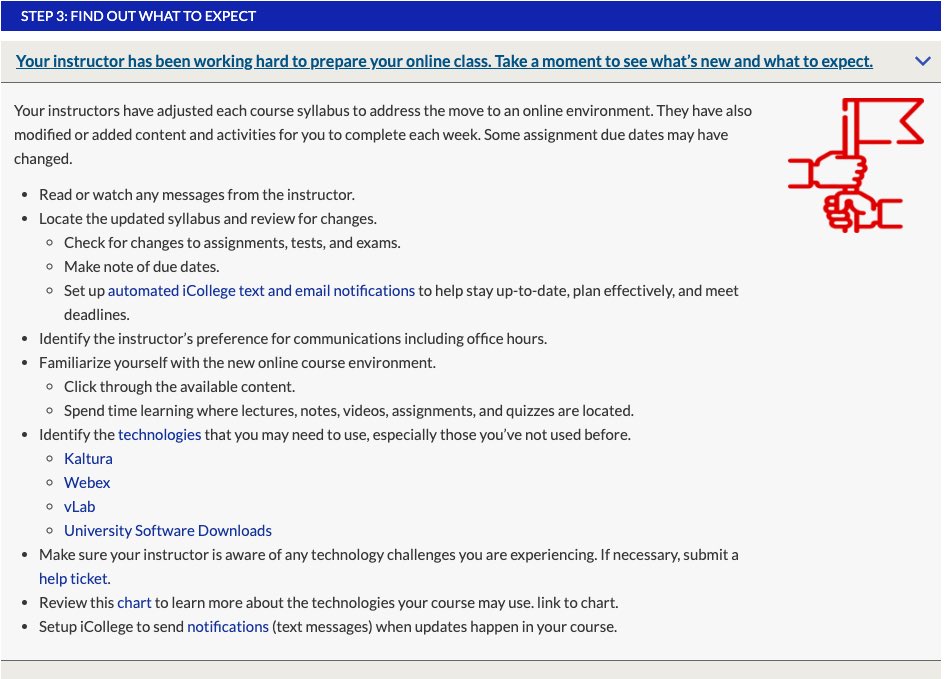Open the vLab link
Image resolution: width=951 pixels, height=679 pixels.
(x=79, y=507)
